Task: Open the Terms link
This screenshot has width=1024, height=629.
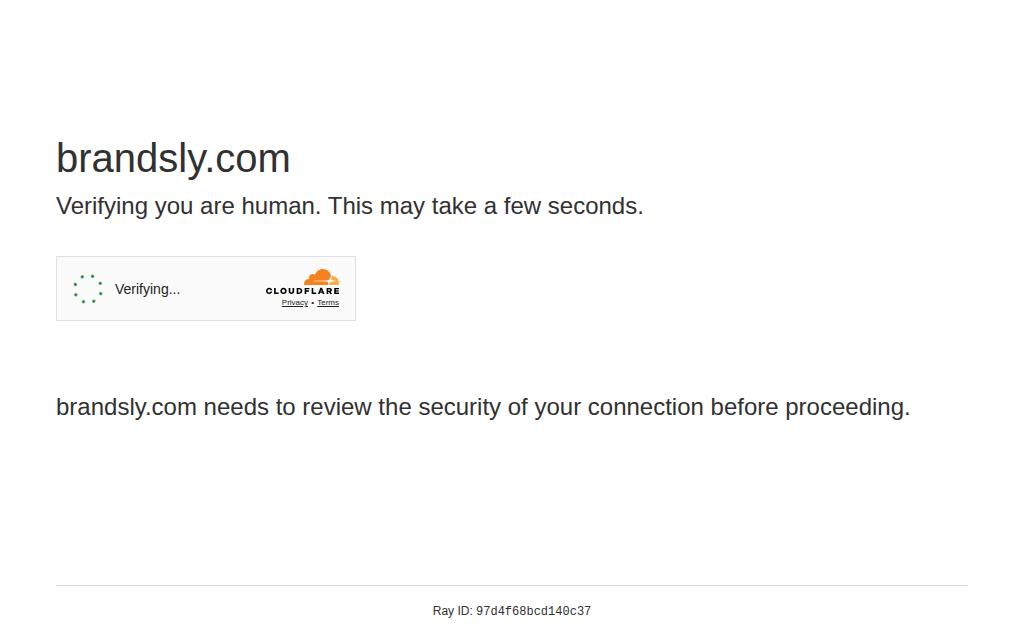Action: (x=328, y=303)
